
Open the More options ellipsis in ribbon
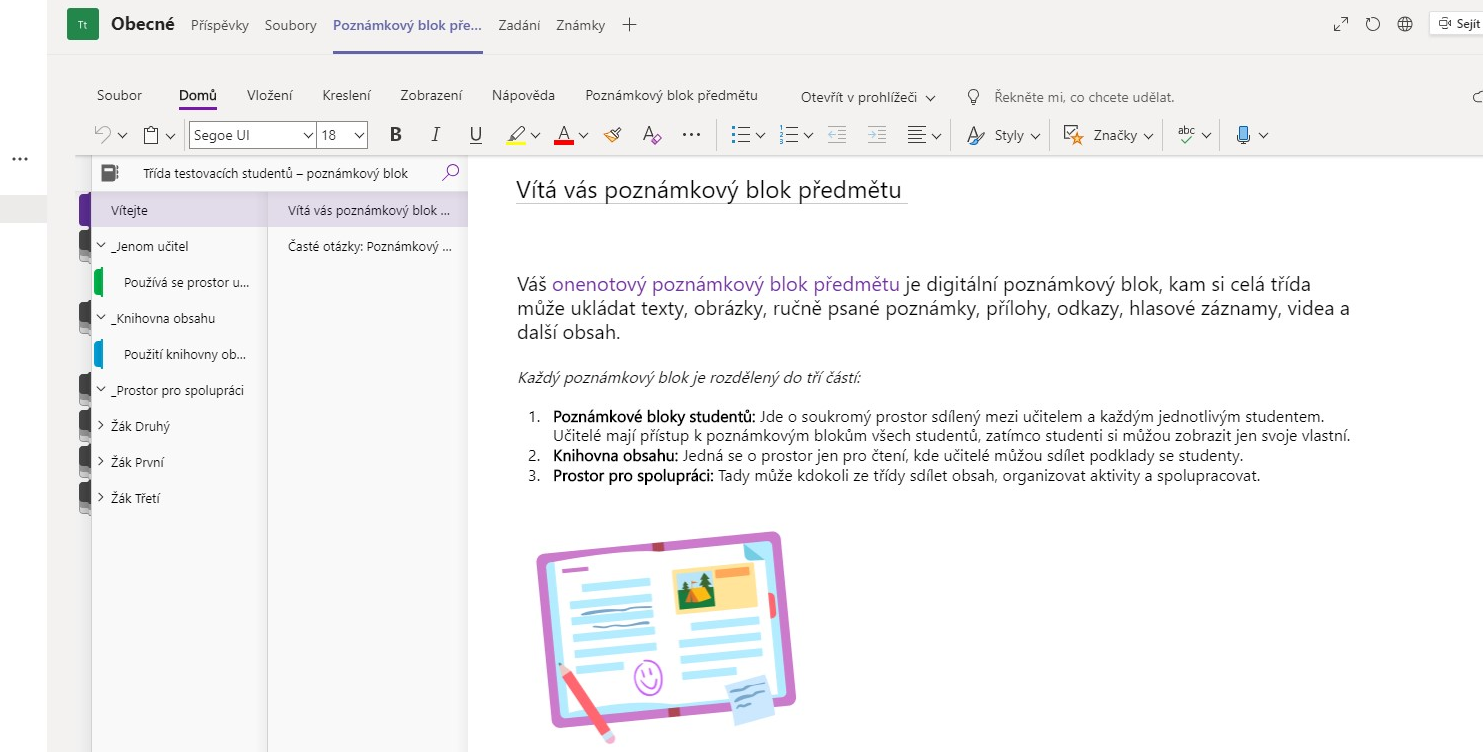[x=691, y=135]
